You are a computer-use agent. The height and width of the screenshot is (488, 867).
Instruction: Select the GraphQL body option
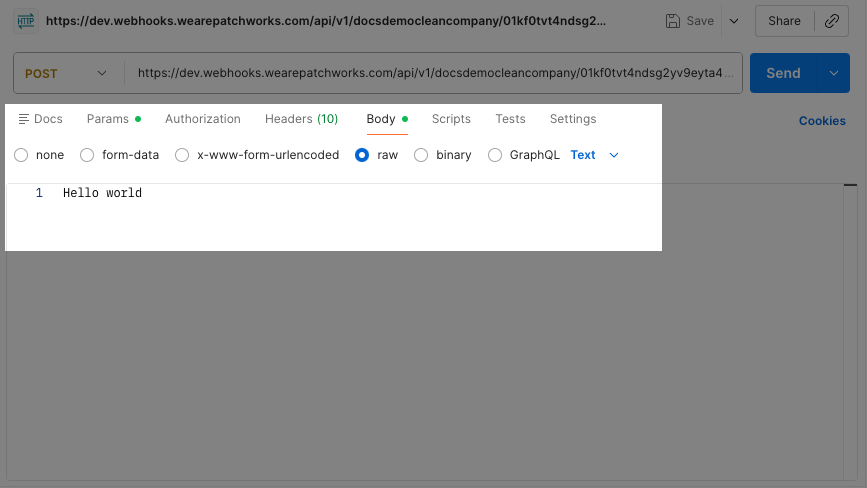495,155
